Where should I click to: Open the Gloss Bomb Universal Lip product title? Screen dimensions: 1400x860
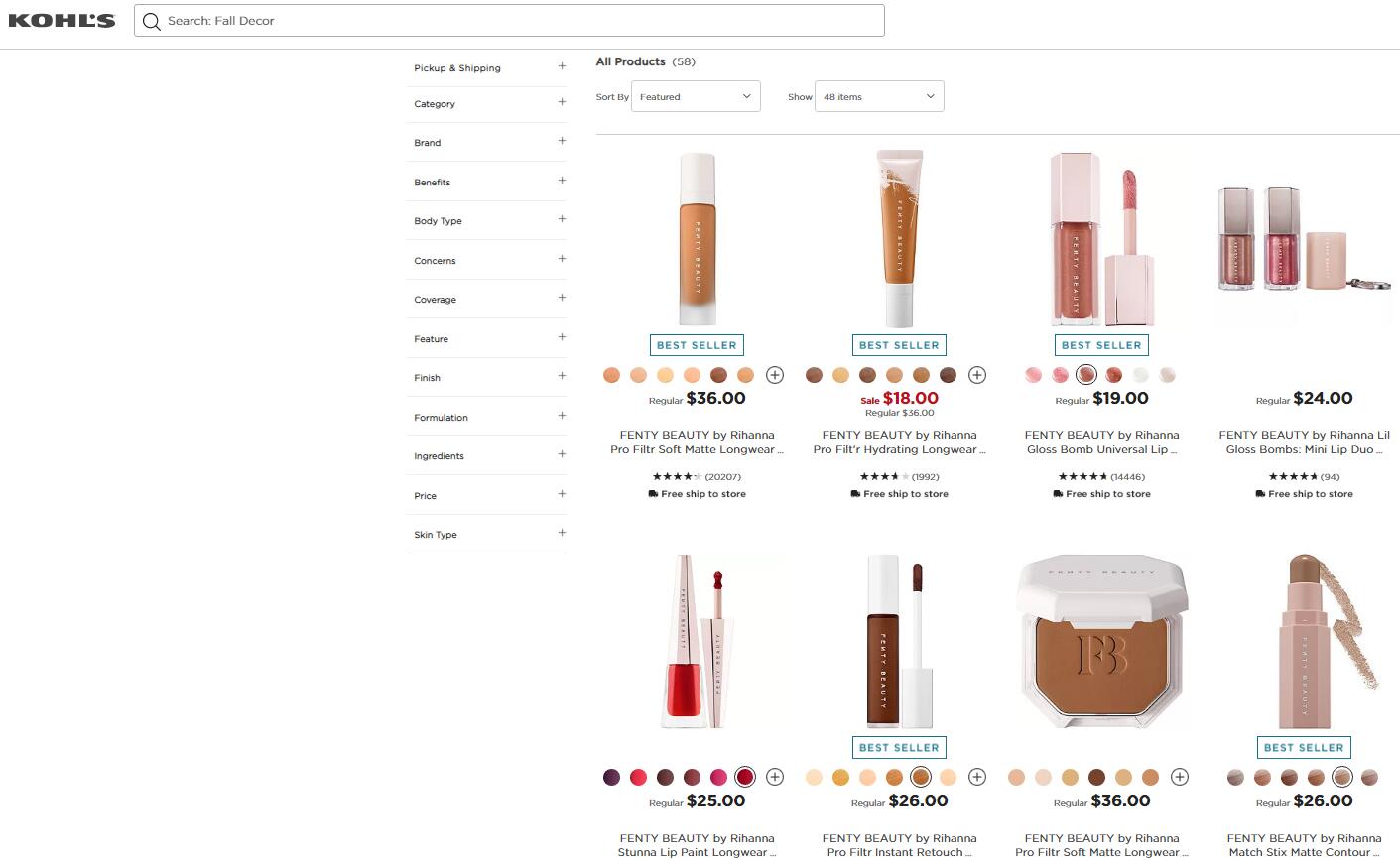coord(1101,442)
